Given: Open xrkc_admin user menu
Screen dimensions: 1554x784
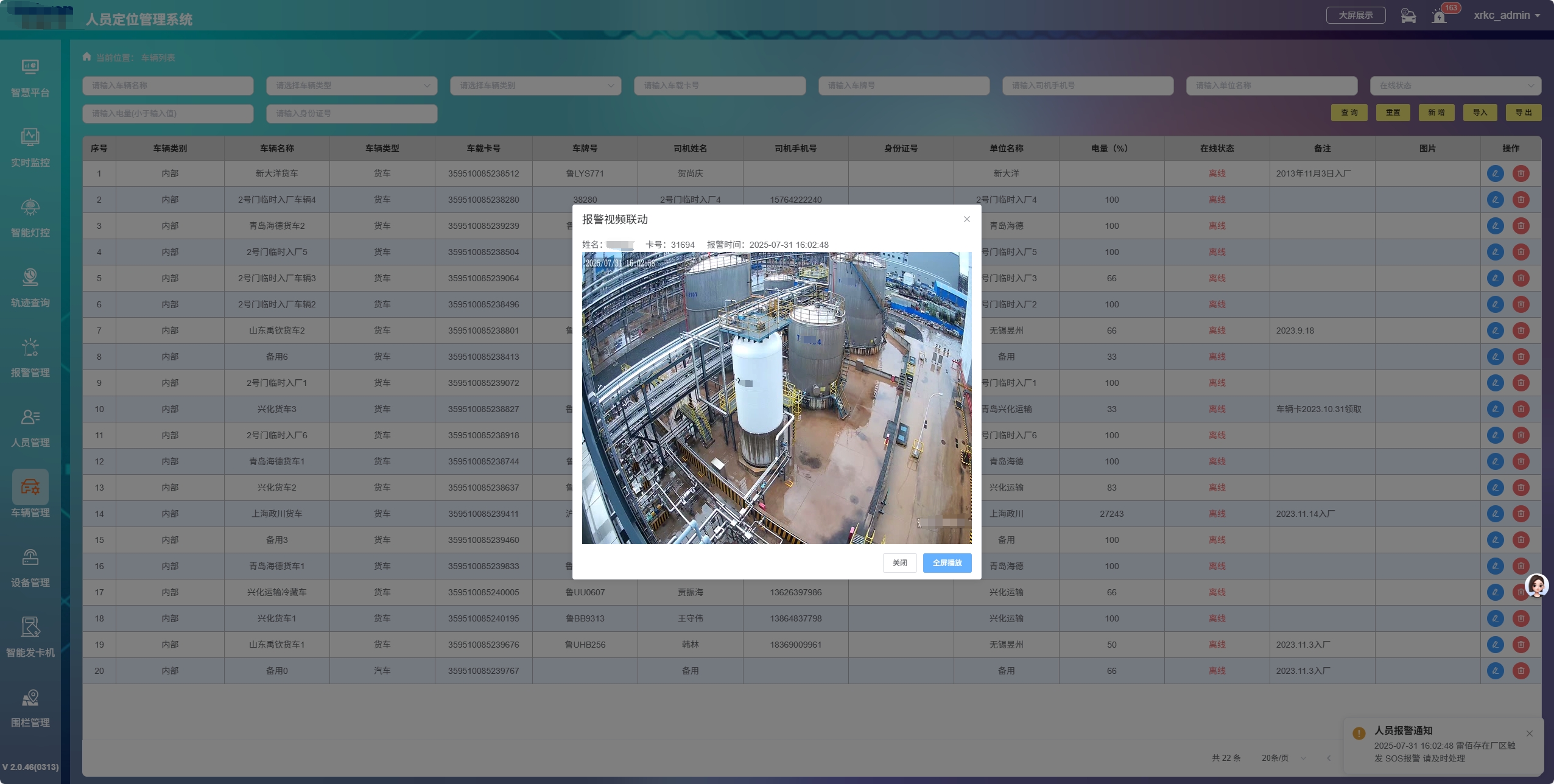Looking at the screenshot, I should point(1506,16).
